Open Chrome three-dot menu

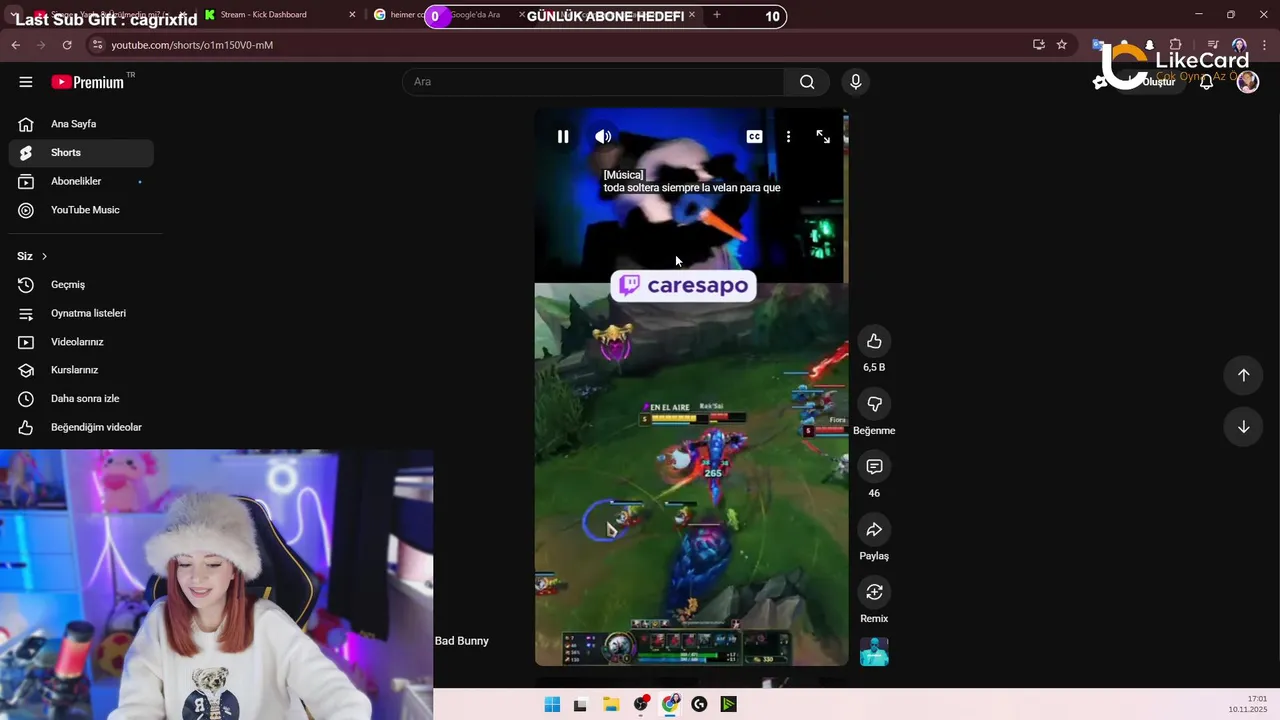1265,45
